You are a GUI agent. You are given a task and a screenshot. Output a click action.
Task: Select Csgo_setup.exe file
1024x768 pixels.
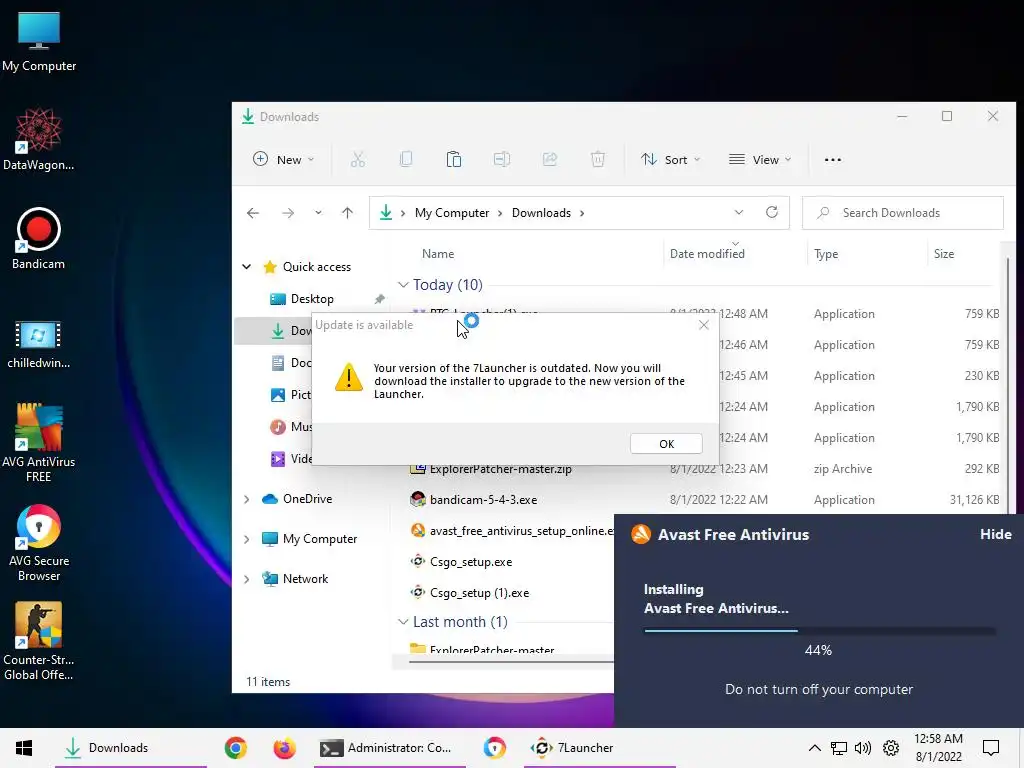471,562
